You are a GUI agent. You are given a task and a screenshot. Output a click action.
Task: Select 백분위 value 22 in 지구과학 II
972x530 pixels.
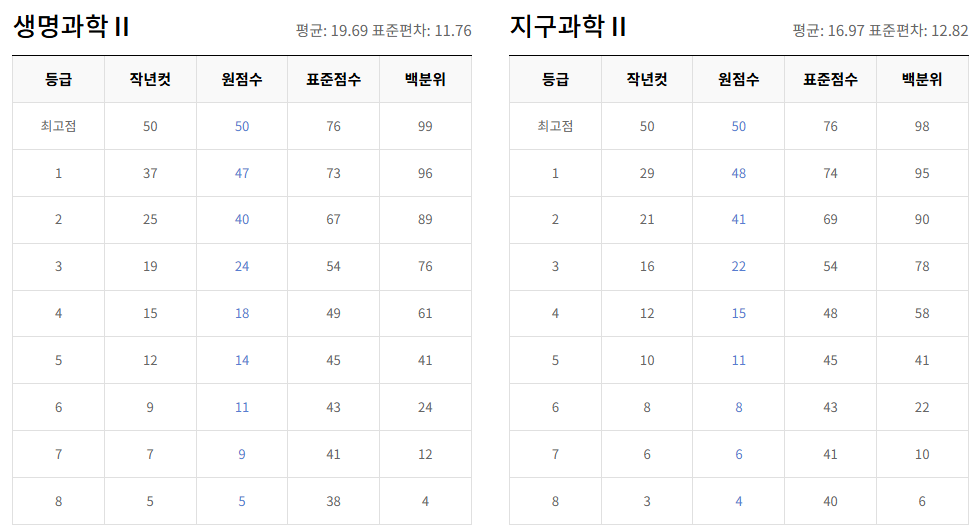tap(922, 408)
